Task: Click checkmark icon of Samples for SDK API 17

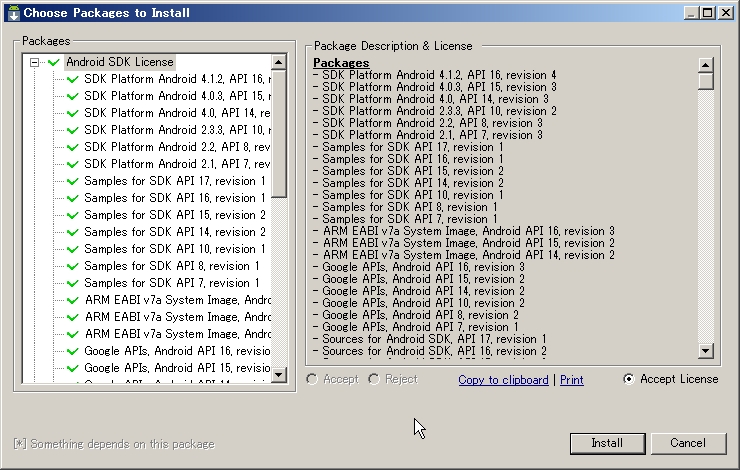Action: [73, 181]
